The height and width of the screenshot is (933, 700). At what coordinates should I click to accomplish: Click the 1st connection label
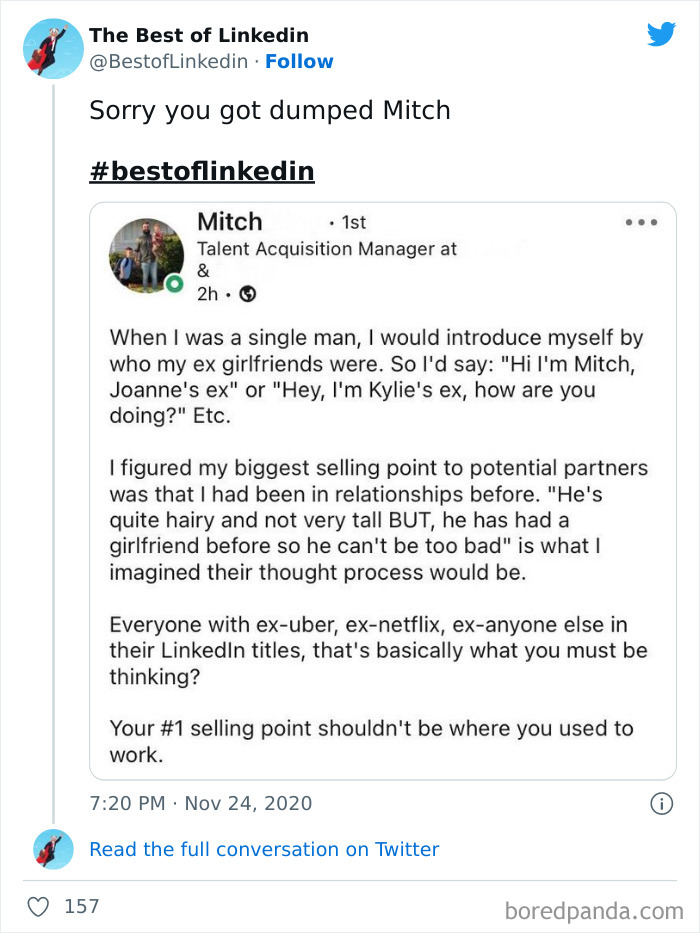(x=353, y=222)
